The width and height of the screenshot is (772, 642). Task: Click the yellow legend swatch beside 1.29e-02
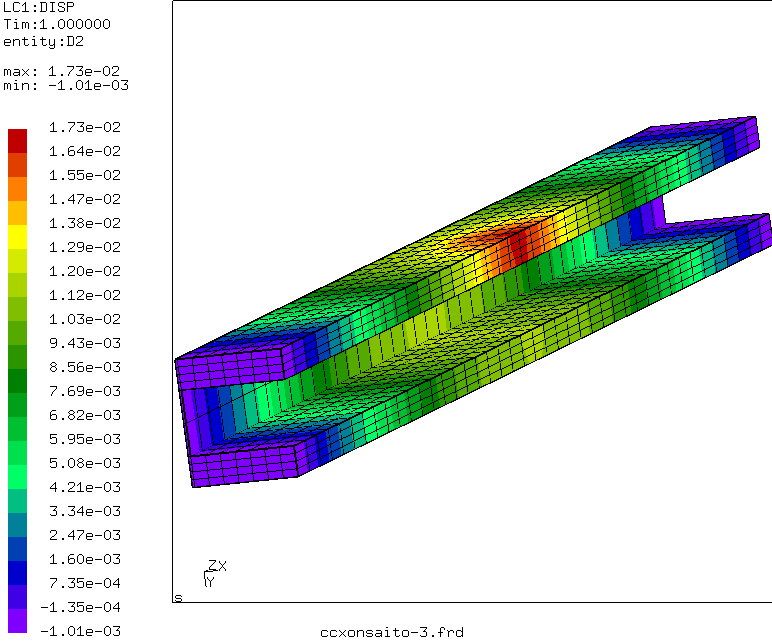(x=17, y=237)
